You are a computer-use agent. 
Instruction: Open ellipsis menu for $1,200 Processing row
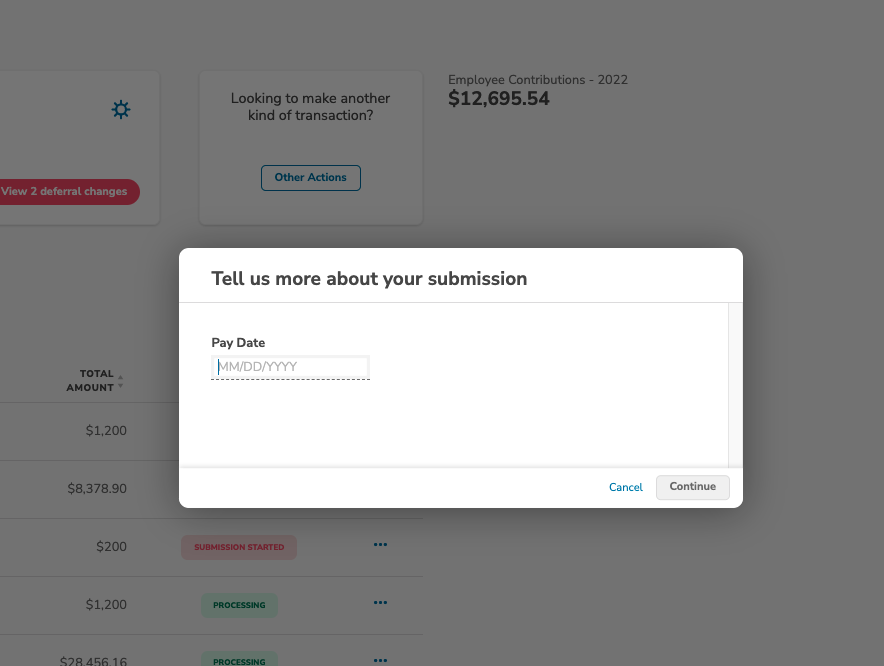[x=381, y=603]
